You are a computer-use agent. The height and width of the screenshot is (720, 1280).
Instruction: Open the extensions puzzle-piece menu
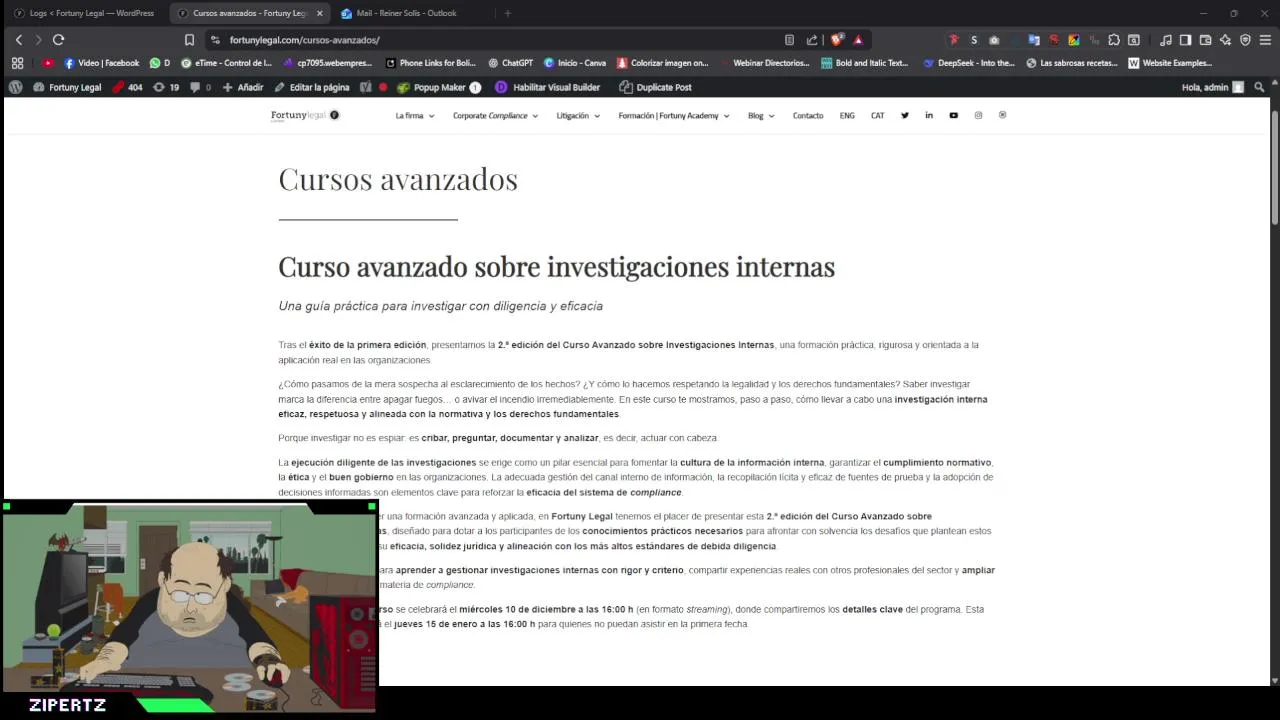[1114, 40]
